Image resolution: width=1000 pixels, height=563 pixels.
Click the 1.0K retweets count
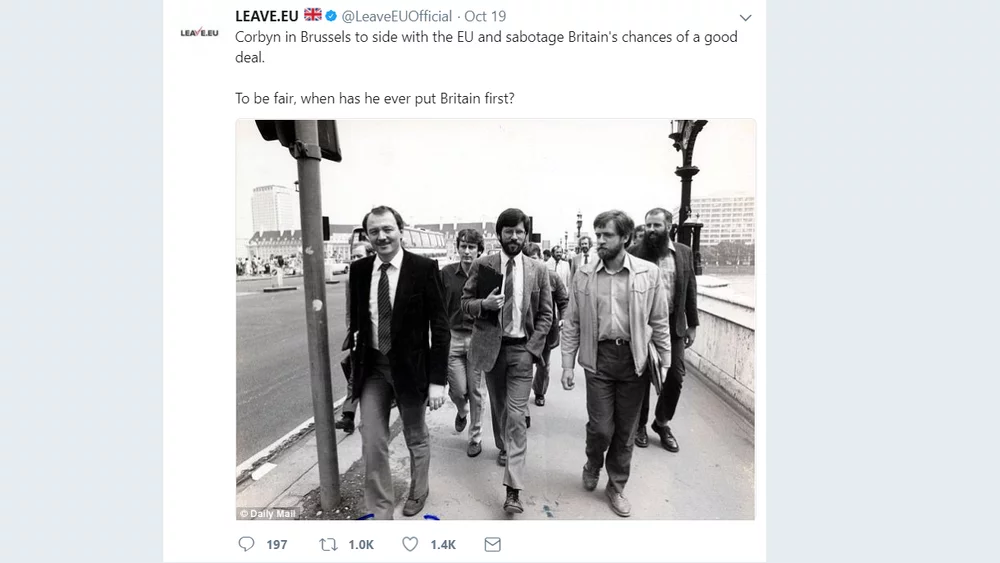(360, 545)
